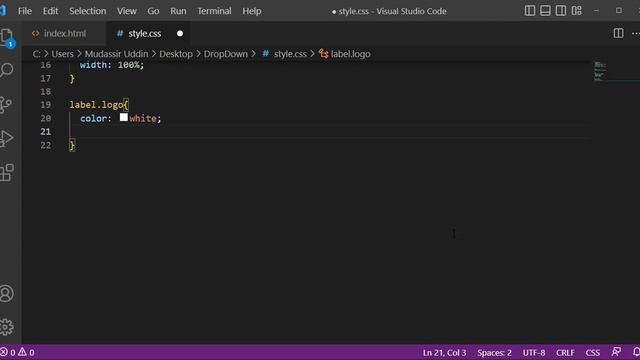Change language mode via CSS
Screen dimensions: 640x360
tap(593, 352)
